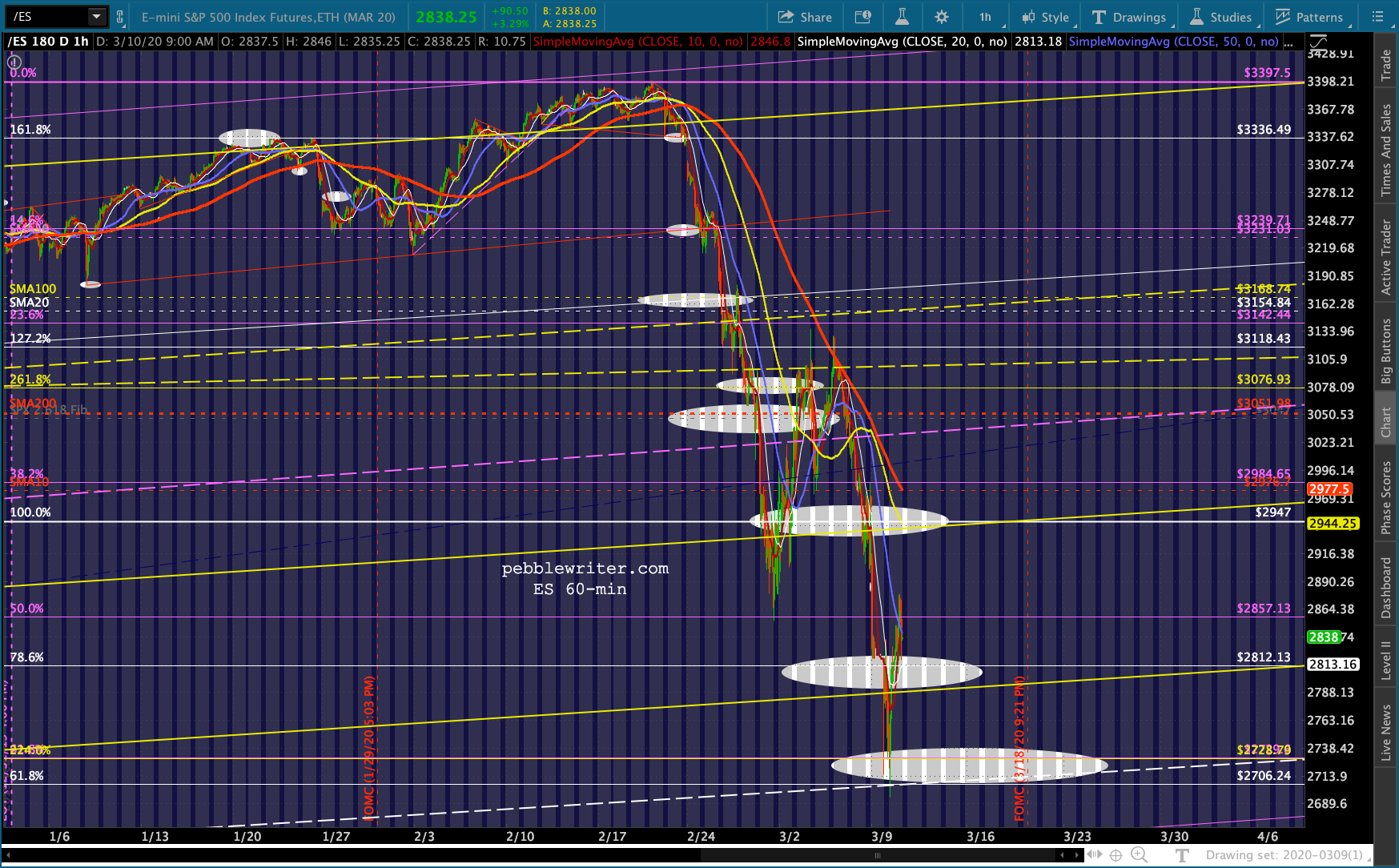Viewport: 1399px width, 868px height.
Task: Click the zoom in magnifier icon
Action: pos(1138,855)
